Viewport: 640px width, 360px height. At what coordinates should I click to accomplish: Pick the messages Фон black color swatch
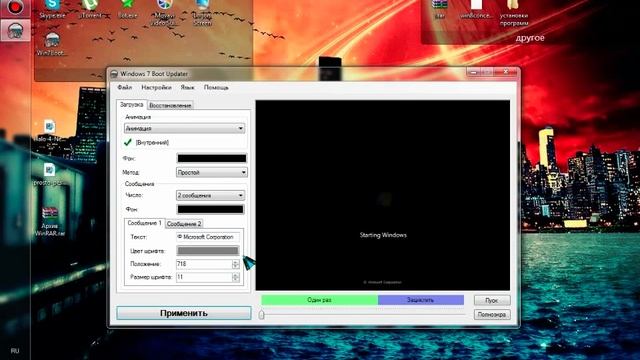(x=210, y=209)
